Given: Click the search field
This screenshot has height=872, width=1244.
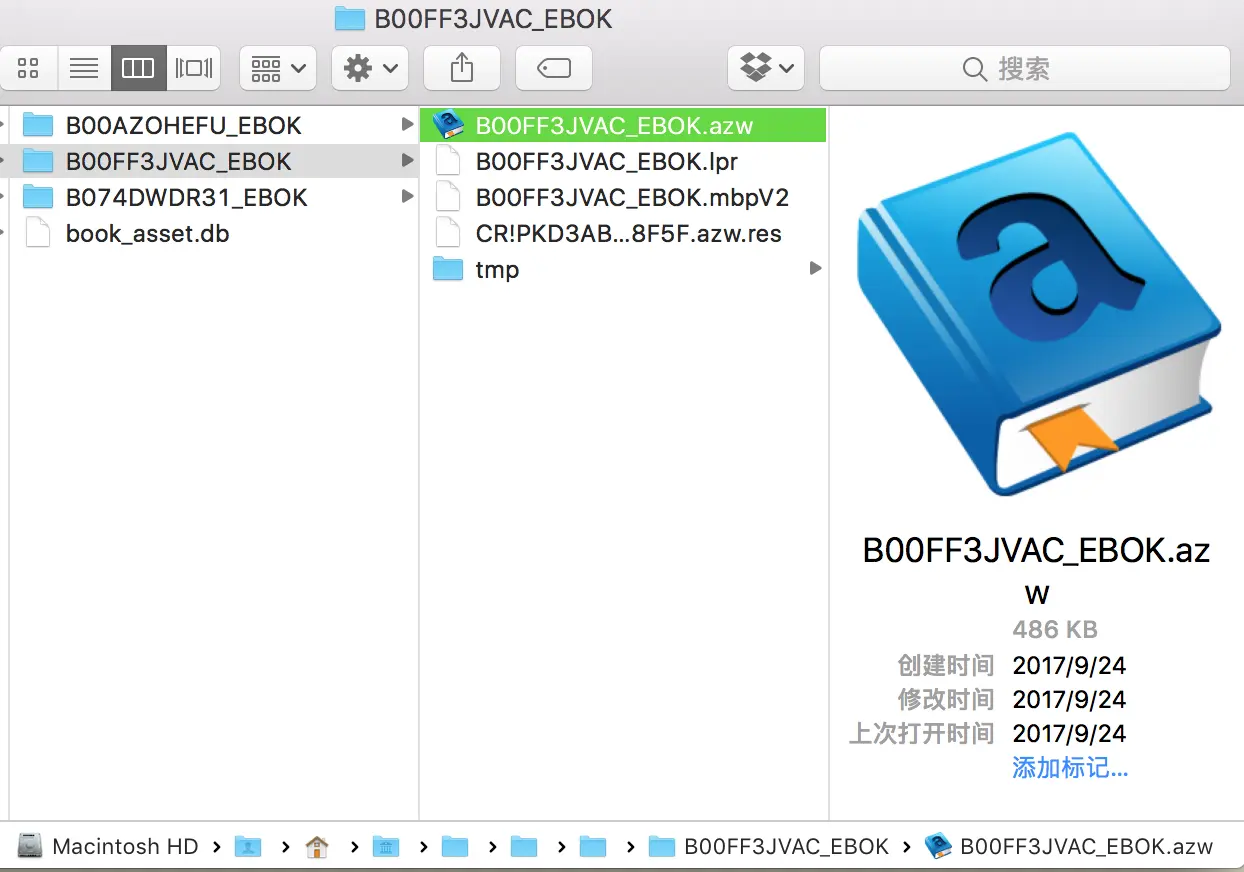Looking at the screenshot, I should tap(1025, 68).
